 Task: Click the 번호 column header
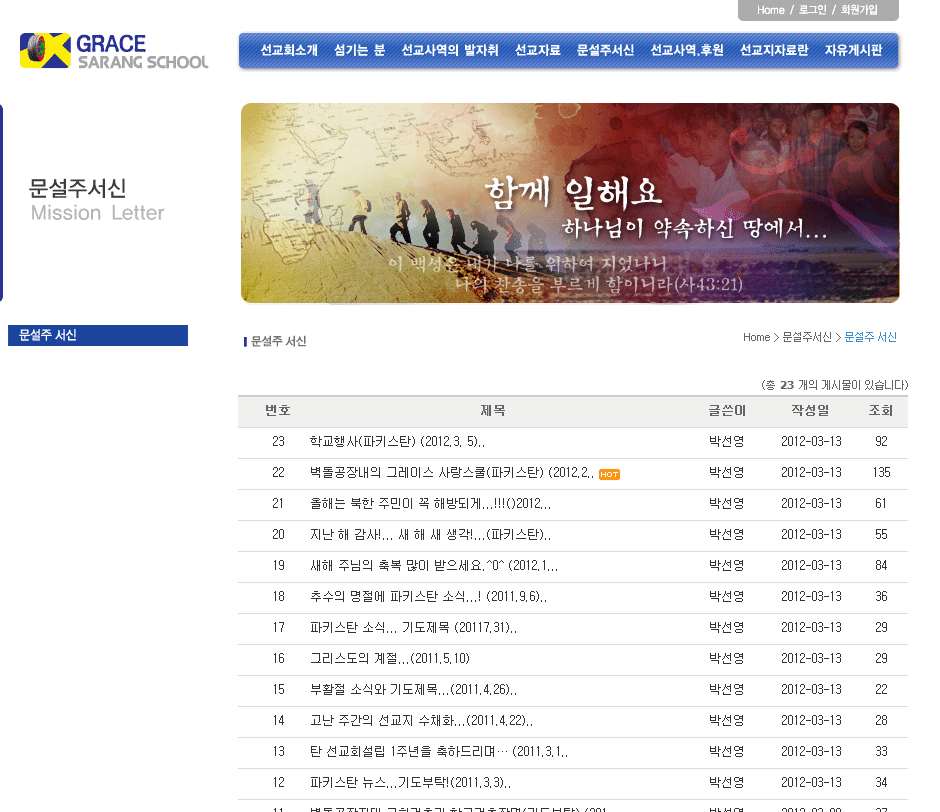(278, 411)
